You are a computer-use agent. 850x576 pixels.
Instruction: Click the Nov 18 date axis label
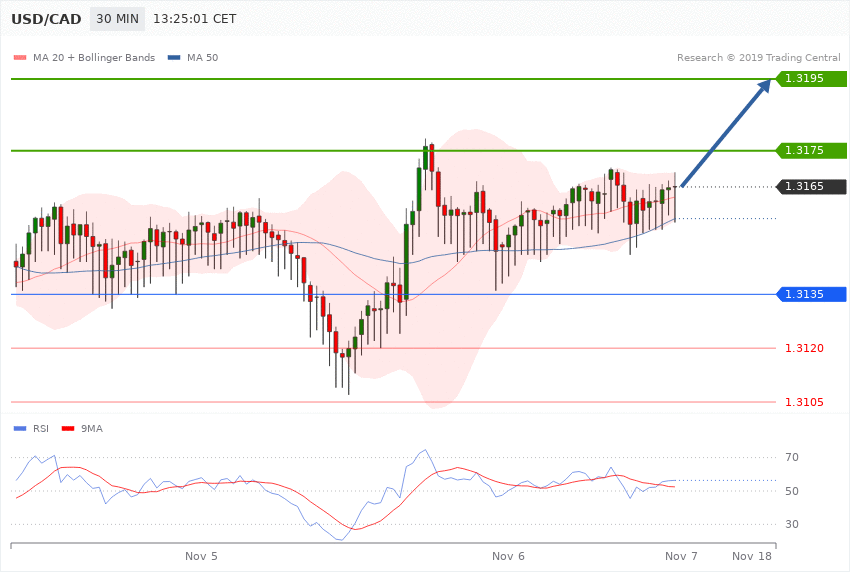pyautogui.click(x=752, y=556)
